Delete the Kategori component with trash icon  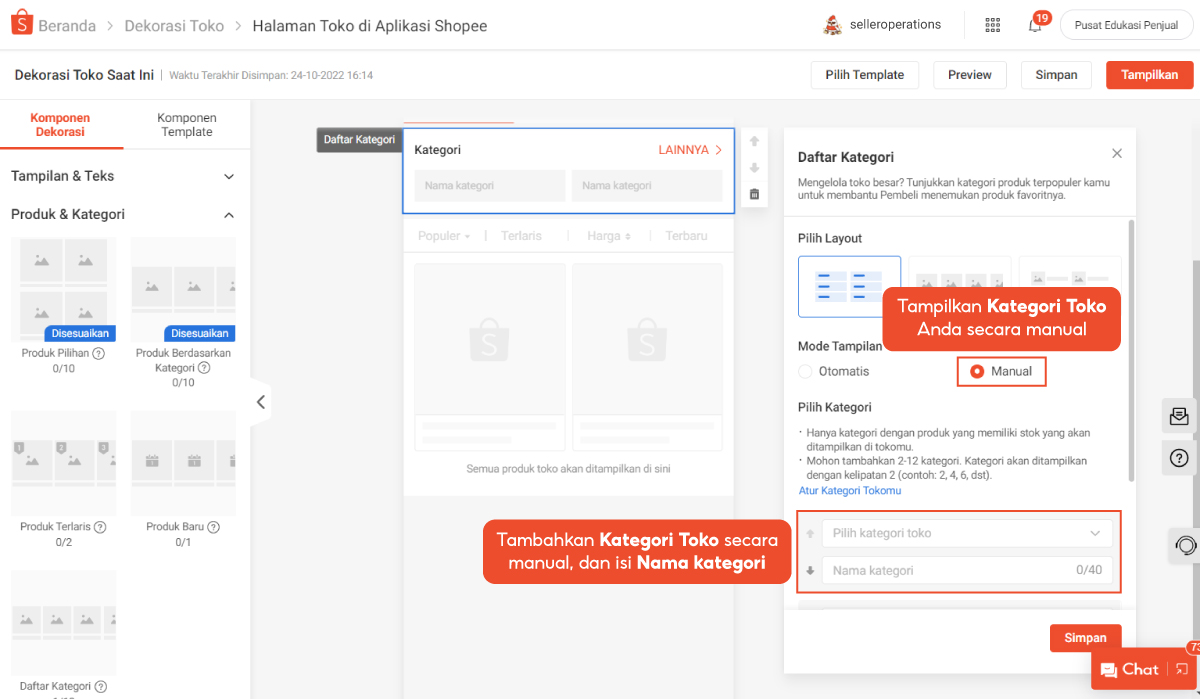754,194
